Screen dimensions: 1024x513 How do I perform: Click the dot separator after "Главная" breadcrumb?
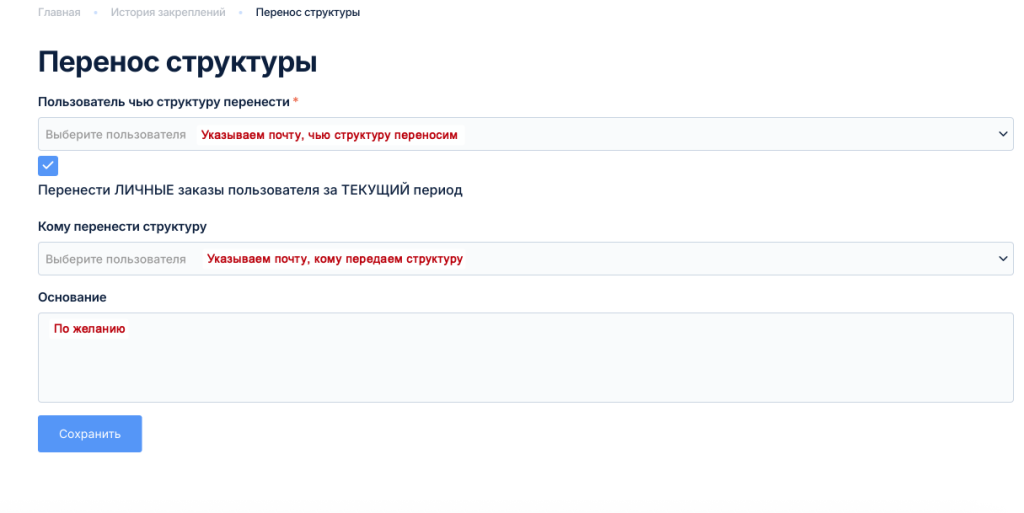96,12
